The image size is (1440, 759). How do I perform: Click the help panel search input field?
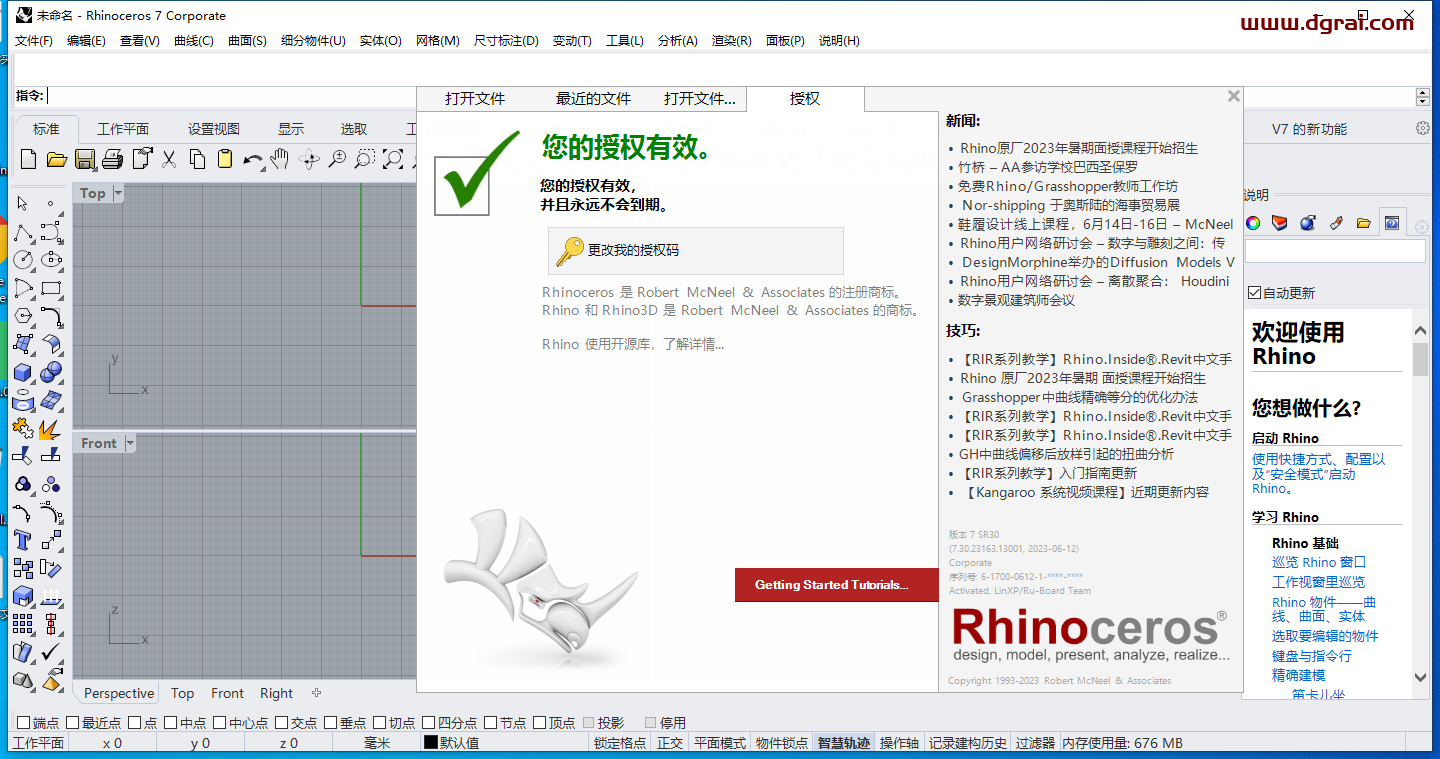click(1335, 251)
